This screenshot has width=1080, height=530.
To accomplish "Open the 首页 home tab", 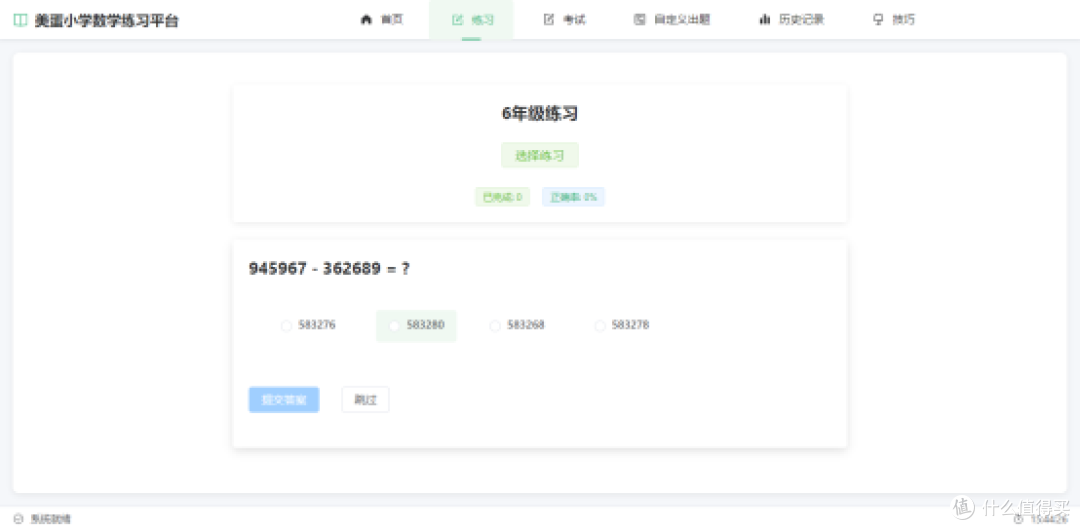I will pos(382,20).
